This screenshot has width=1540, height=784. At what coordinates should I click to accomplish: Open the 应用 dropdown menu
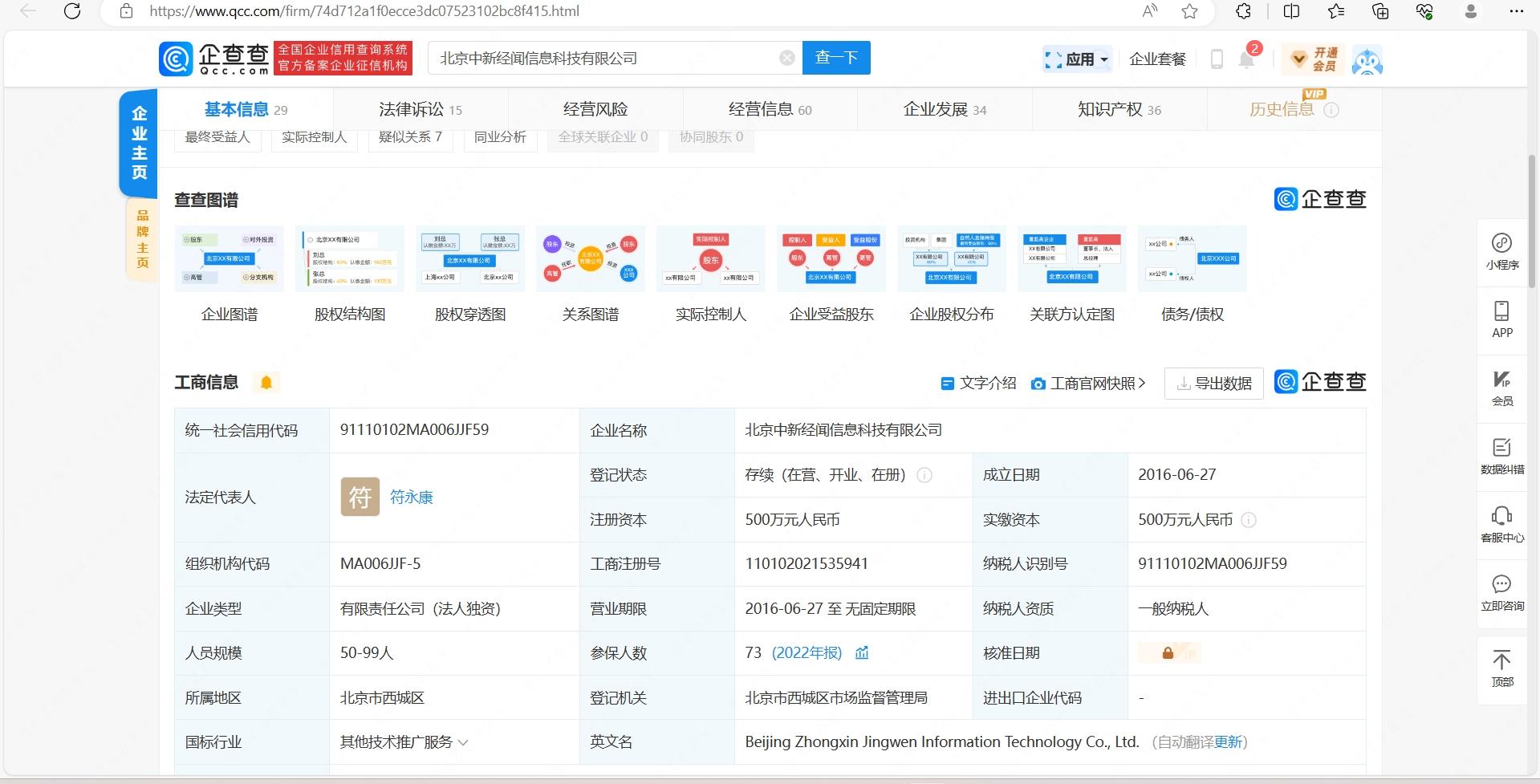[x=1078, y=59]
